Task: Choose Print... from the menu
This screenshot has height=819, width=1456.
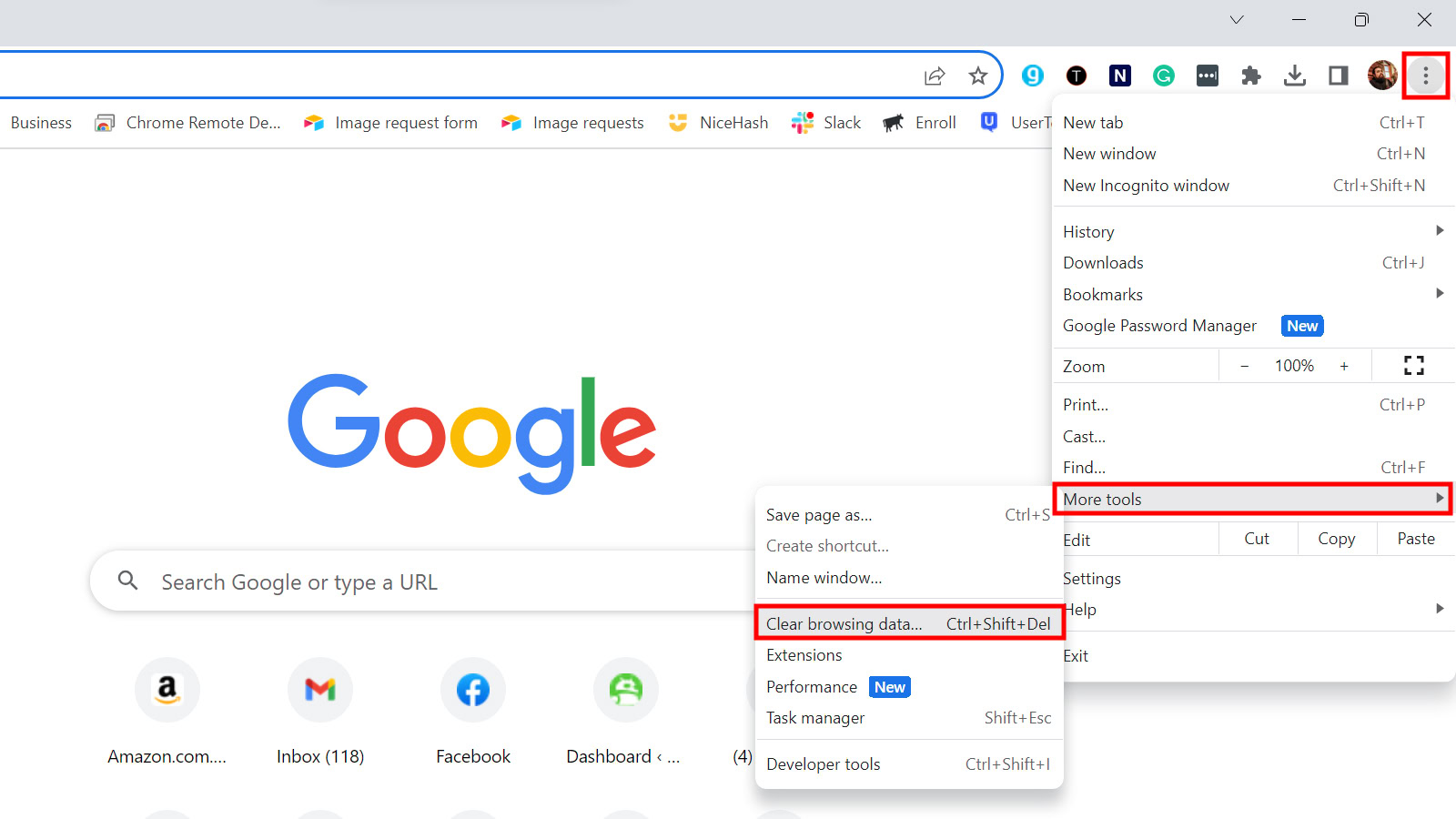Action: (1252, 405)
